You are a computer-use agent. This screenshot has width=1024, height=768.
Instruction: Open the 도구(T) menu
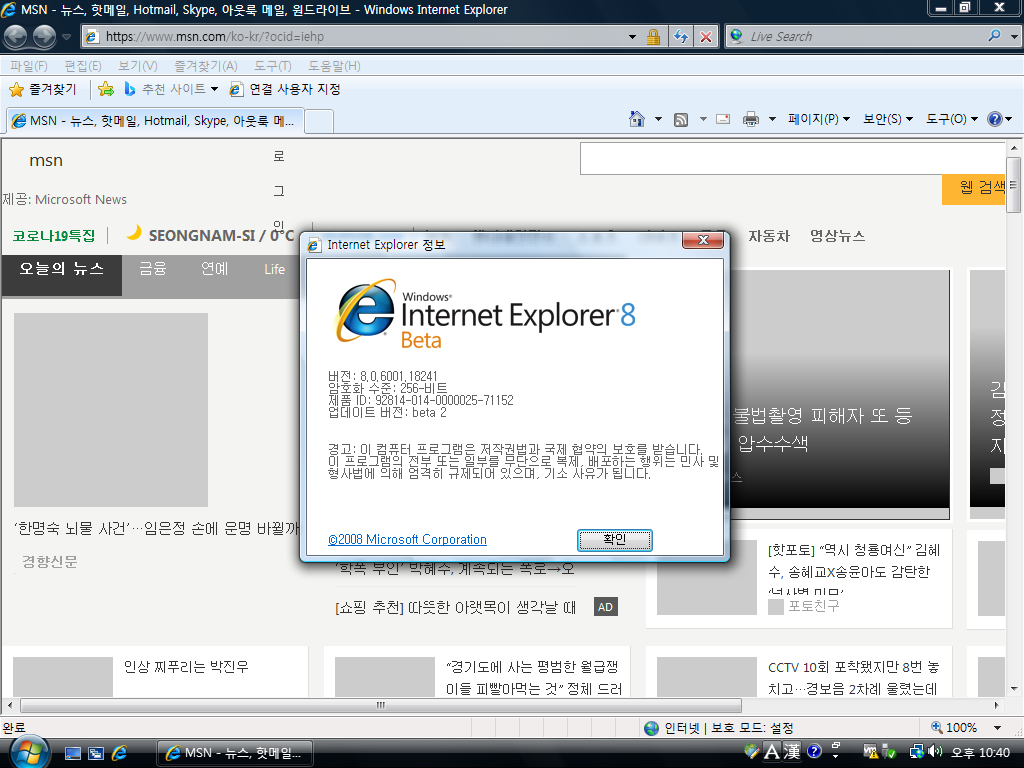pyautogui.click(x=273, y=66)
